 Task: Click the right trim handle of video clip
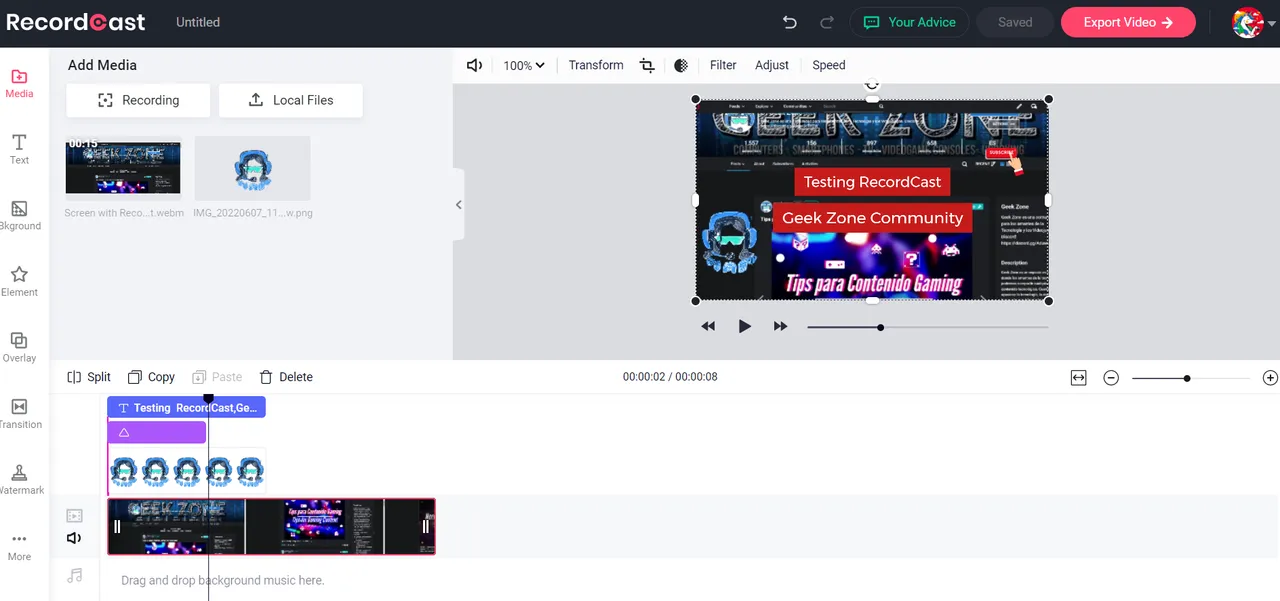[426, 526]
